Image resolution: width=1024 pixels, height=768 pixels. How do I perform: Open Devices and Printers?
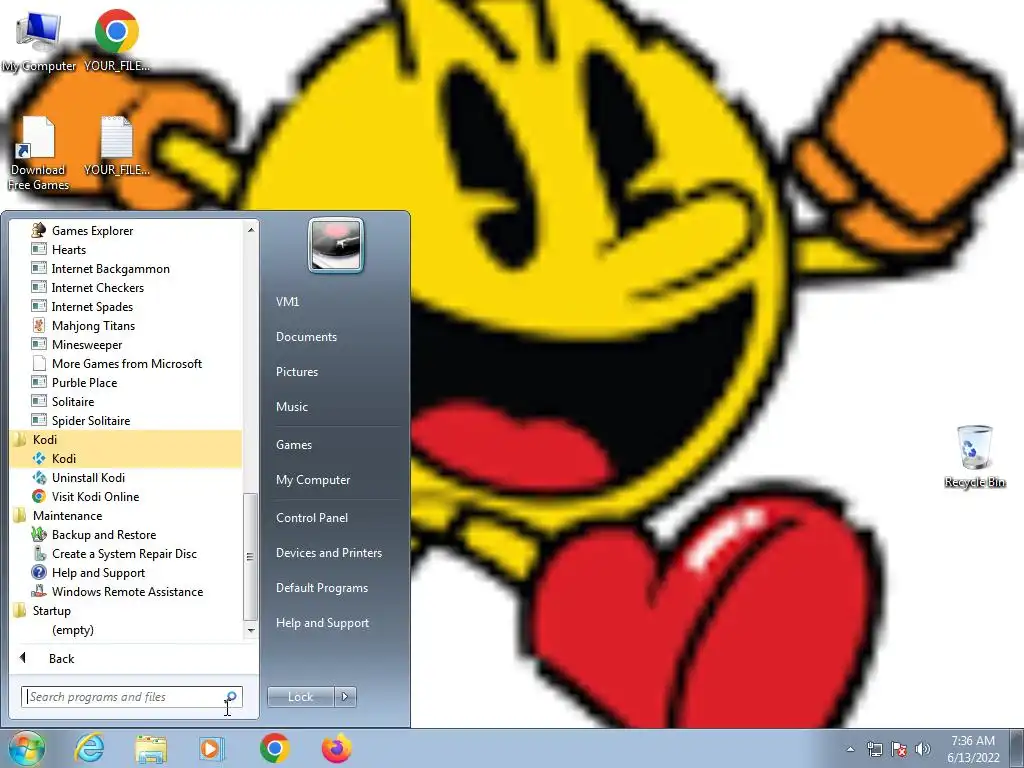328,552
